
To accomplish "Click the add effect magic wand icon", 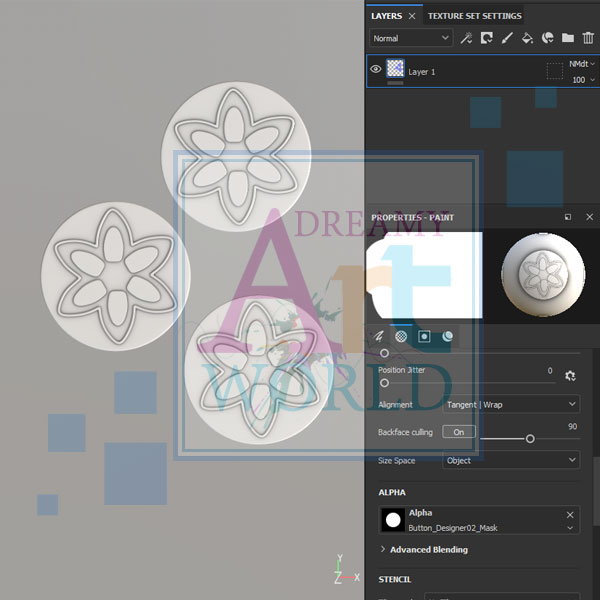I will [x=466, y=38].
